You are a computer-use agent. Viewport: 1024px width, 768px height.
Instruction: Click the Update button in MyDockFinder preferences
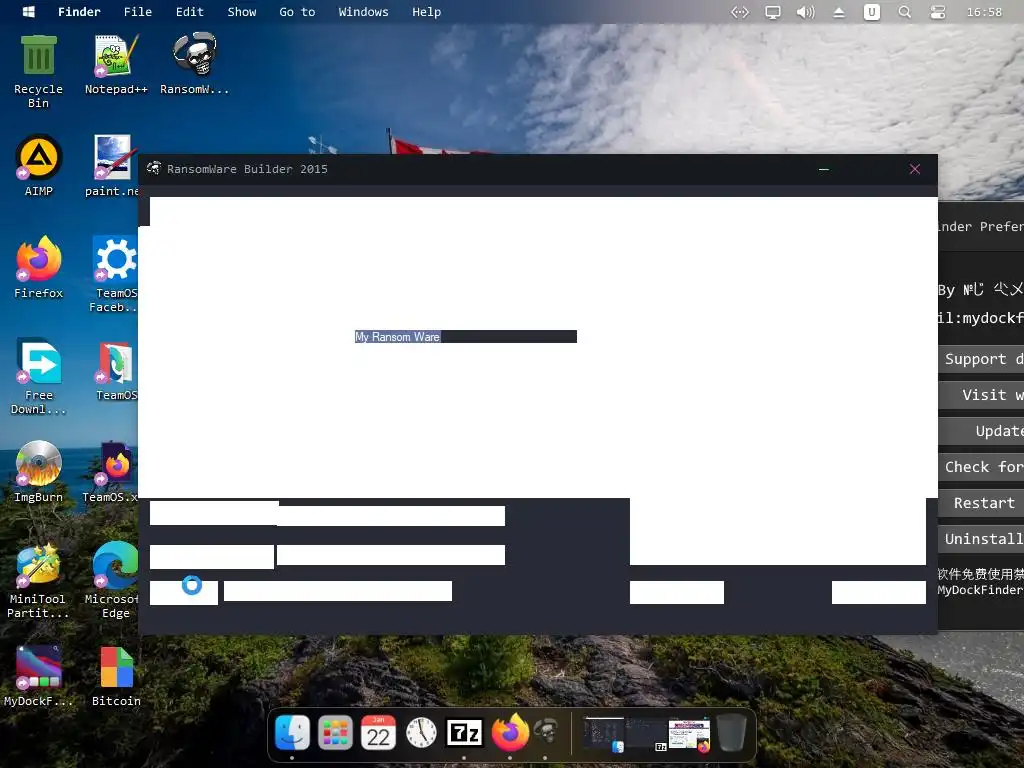[981, 431]
